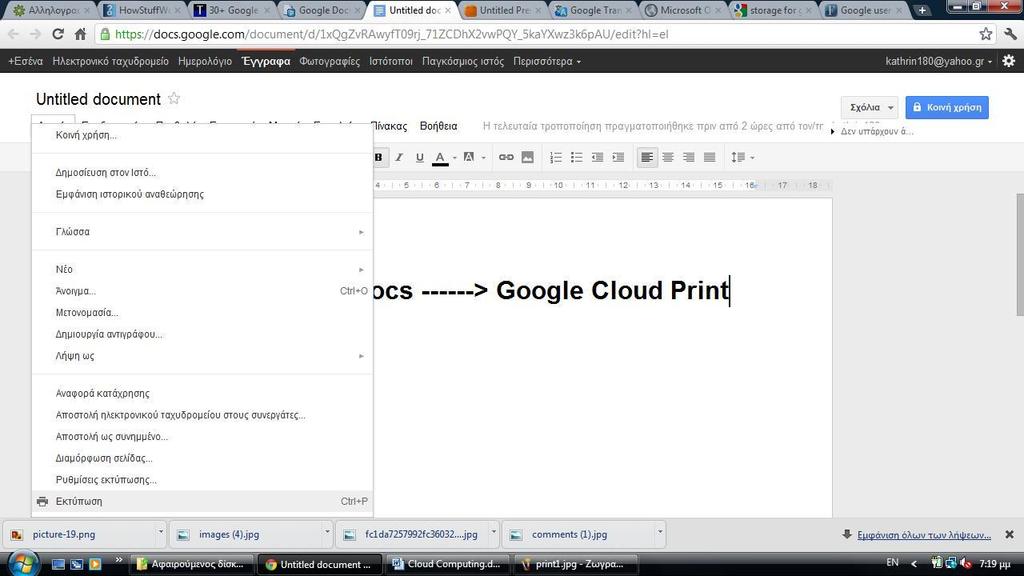This screenshot has width=1024, height=576.
Task: Open the line spacing dropdown
Action: [x=743, y=157]
